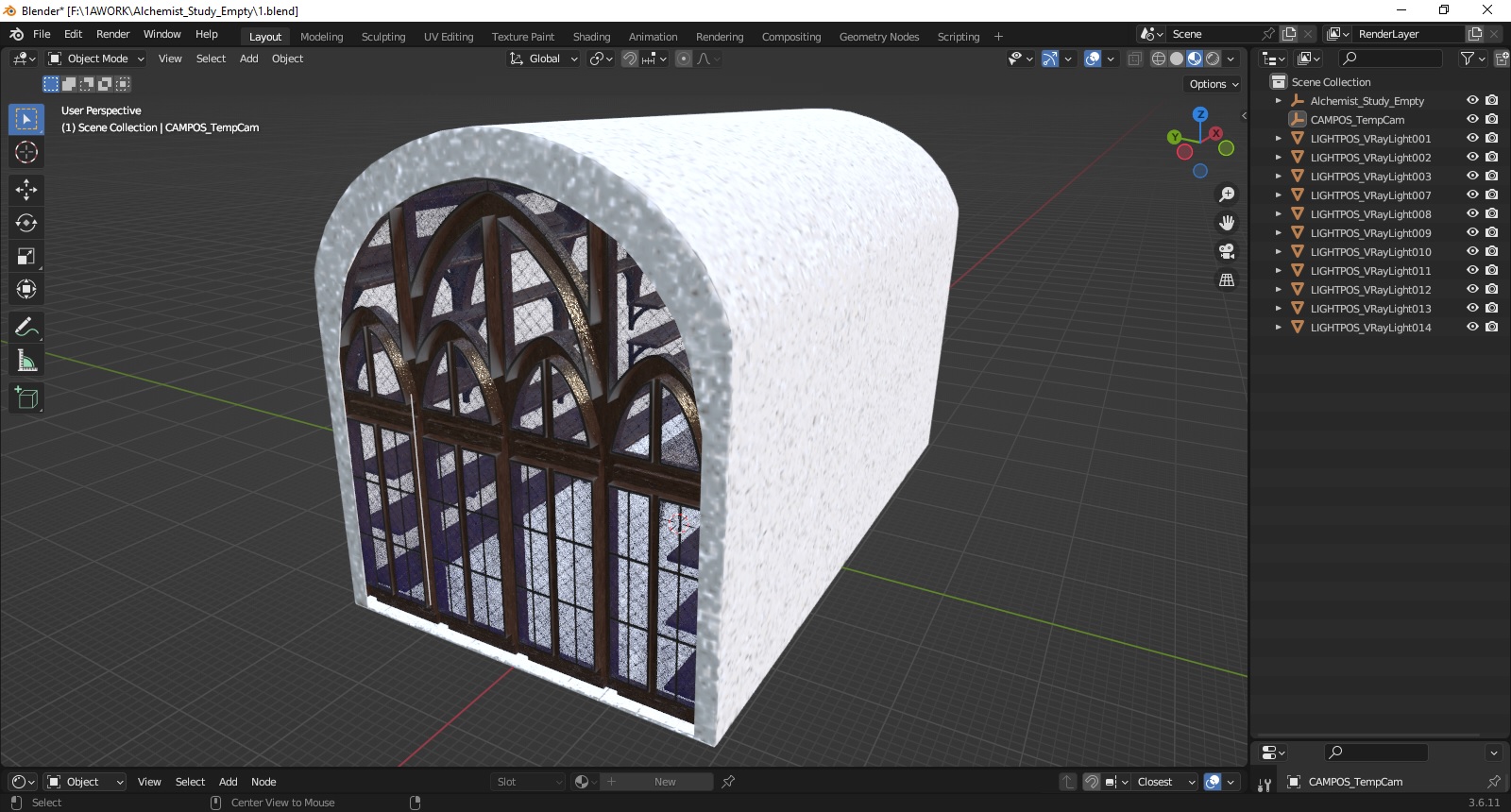
Task: Choose the Scale tool
Action: pyautogui.click(x=26, y=256)
